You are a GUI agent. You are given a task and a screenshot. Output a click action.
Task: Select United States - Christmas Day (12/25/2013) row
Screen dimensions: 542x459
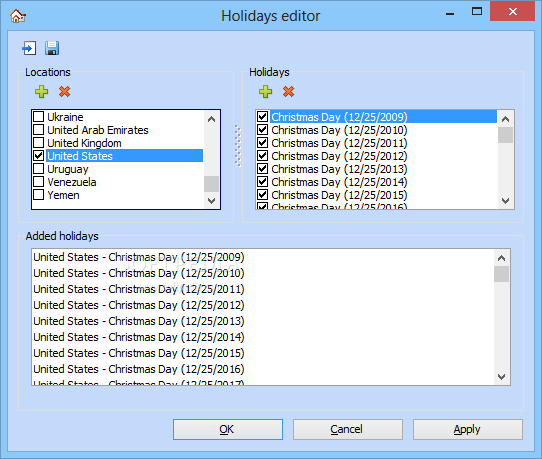(x=263, y=321)
